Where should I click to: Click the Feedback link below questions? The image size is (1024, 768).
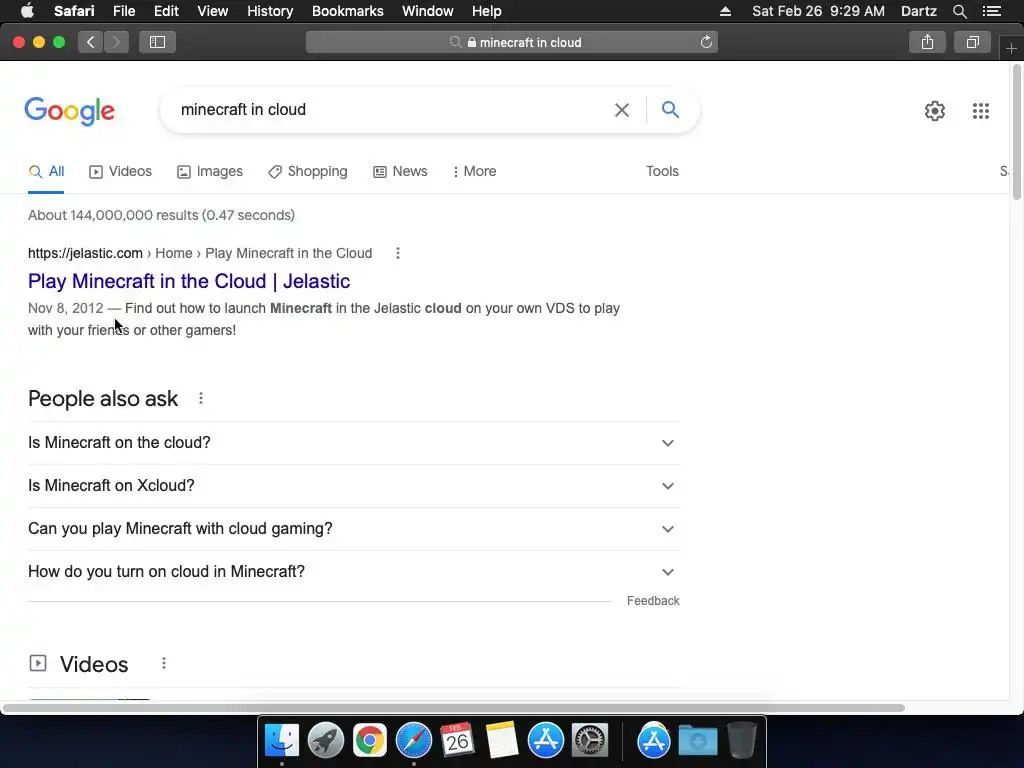point(653,601)
